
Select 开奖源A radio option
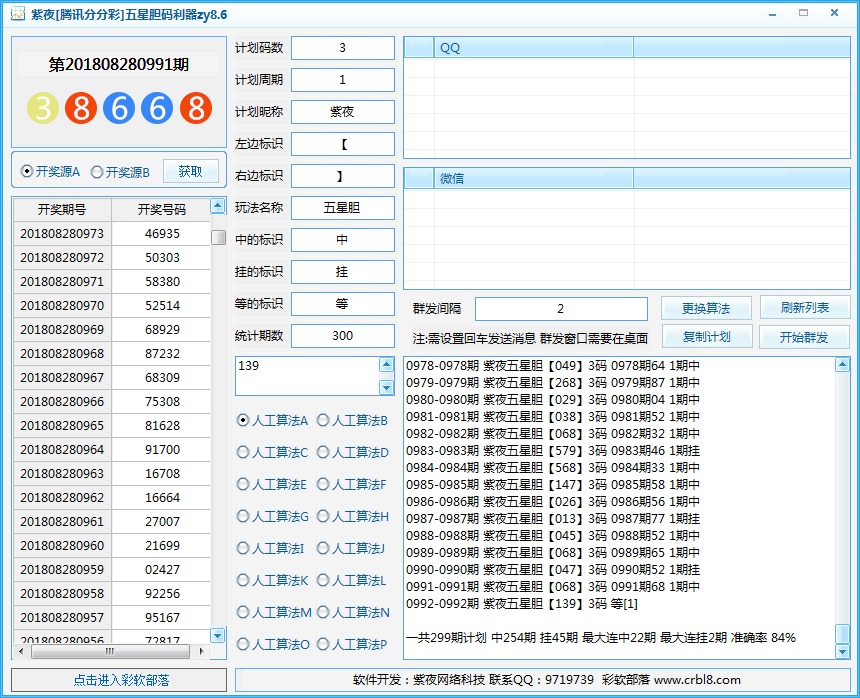click(27, 172)
